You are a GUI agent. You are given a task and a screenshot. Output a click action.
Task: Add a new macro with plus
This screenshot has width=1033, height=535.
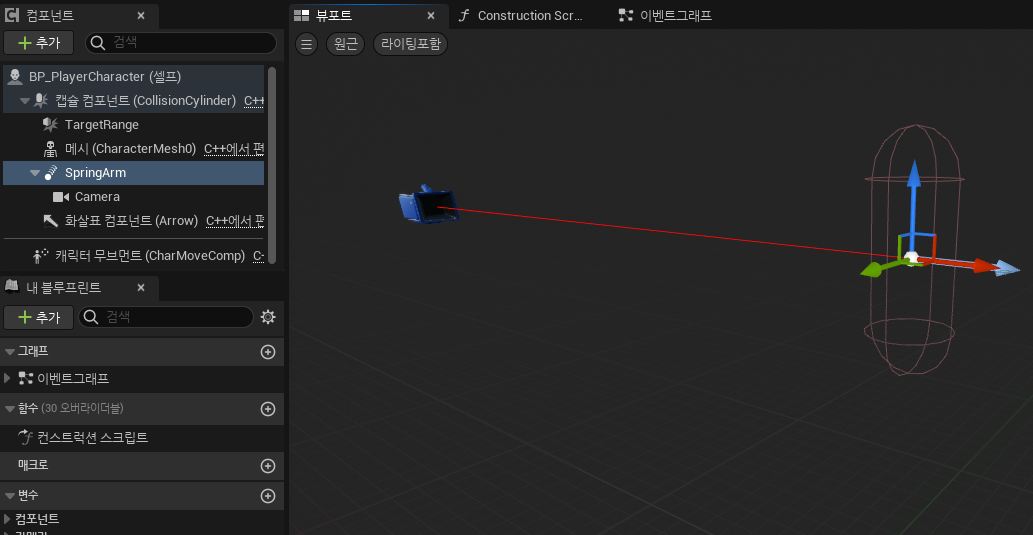point(268,466)
